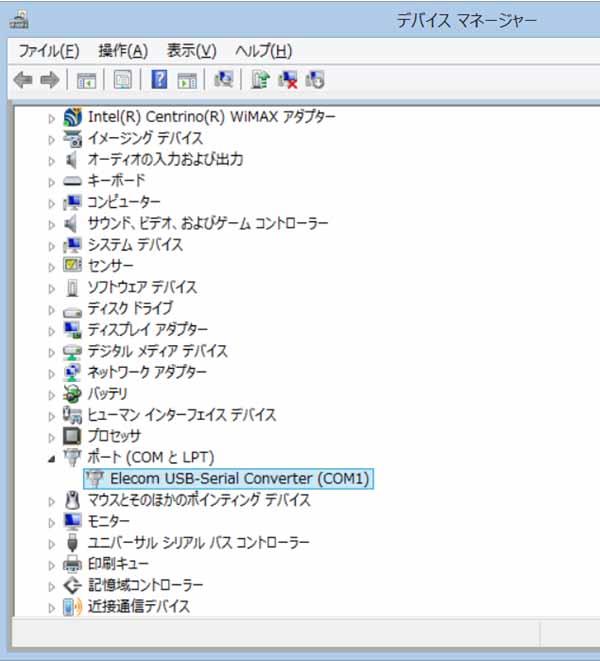Select the プロセッサ chip icon
The width and height of the screenshot is (600, 661).
pyautogui.click(x=72, y=436)
